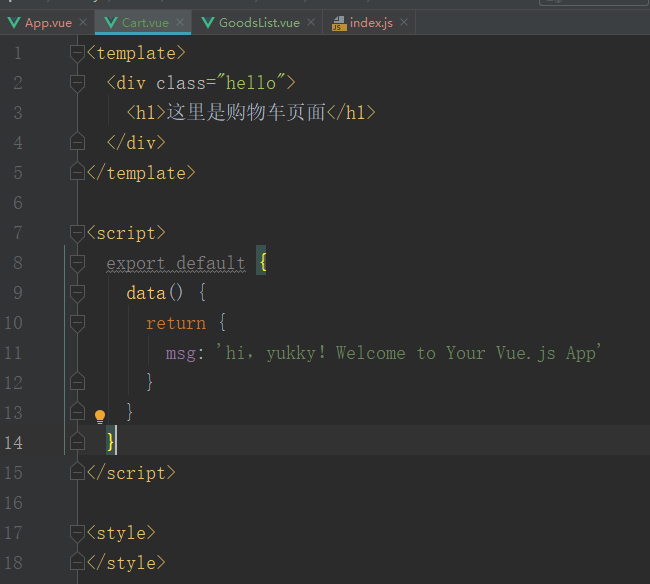Viewport: 650px width, 584px height.
Task: Click fold end marker at closing template tag
Action: point(77,172)
